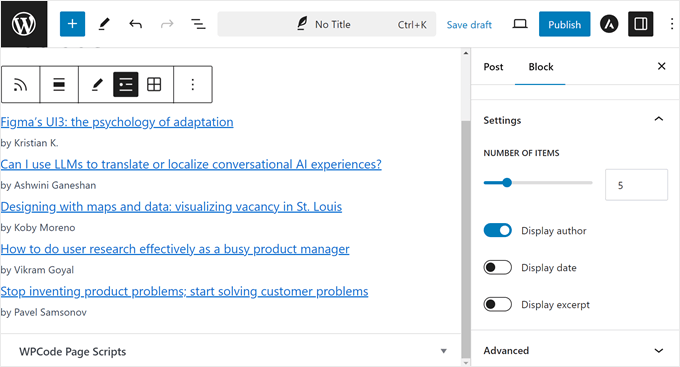Viewport: 680px width, 367px height.
Task: Open the LLMs translate article link
Action: [x=191, y=164]
